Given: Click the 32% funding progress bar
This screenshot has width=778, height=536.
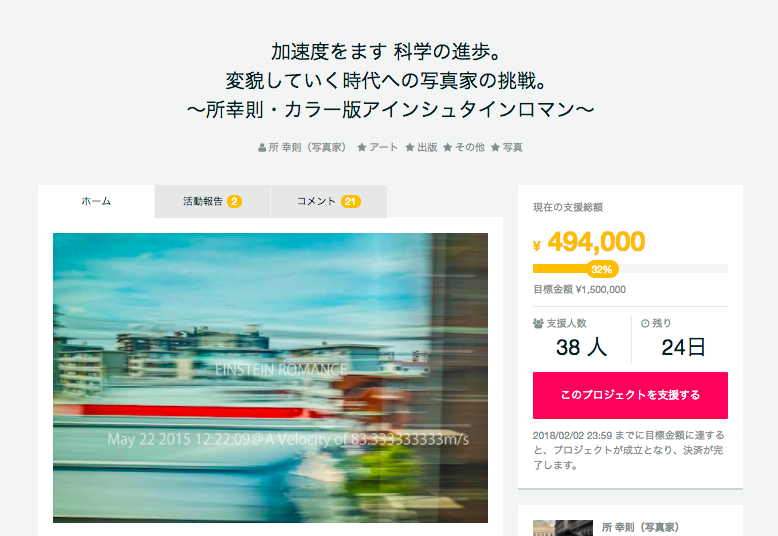Looking at the screenshot, I should [x=630, y=269].
